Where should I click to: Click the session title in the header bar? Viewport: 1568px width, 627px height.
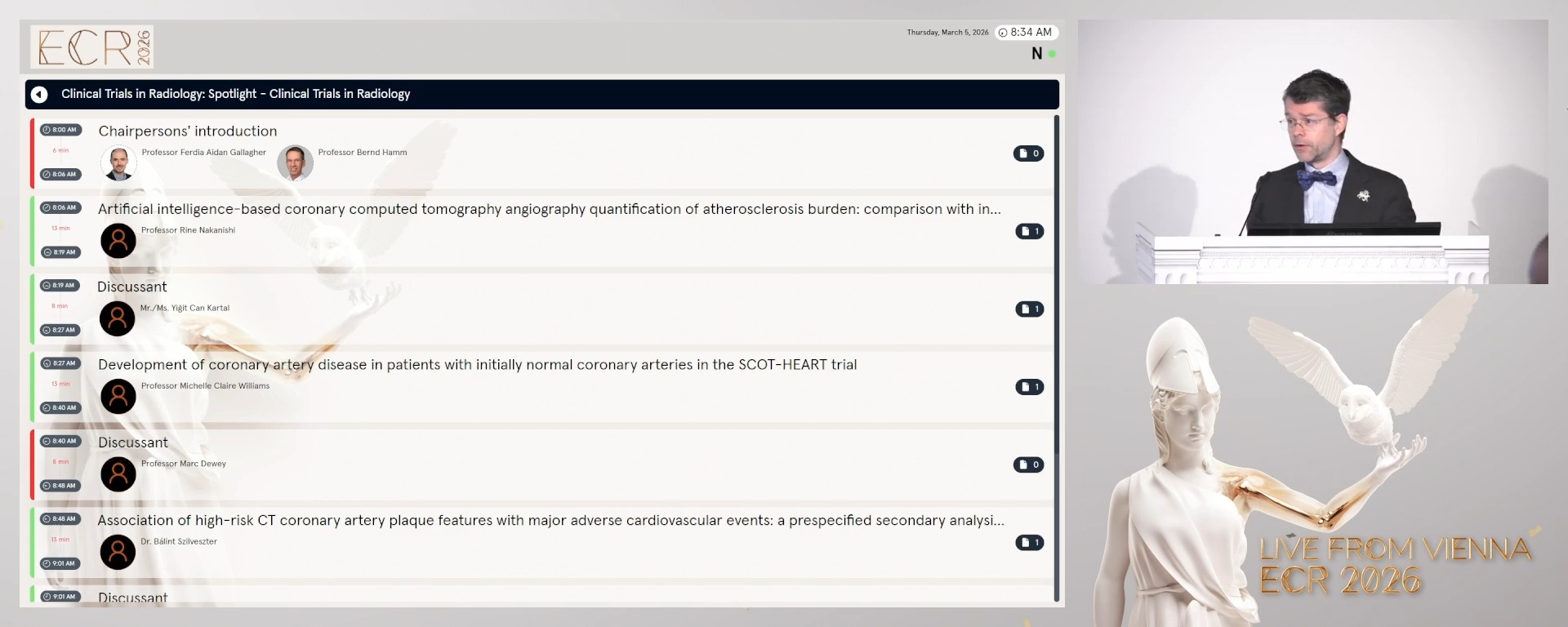click(235, 95)
